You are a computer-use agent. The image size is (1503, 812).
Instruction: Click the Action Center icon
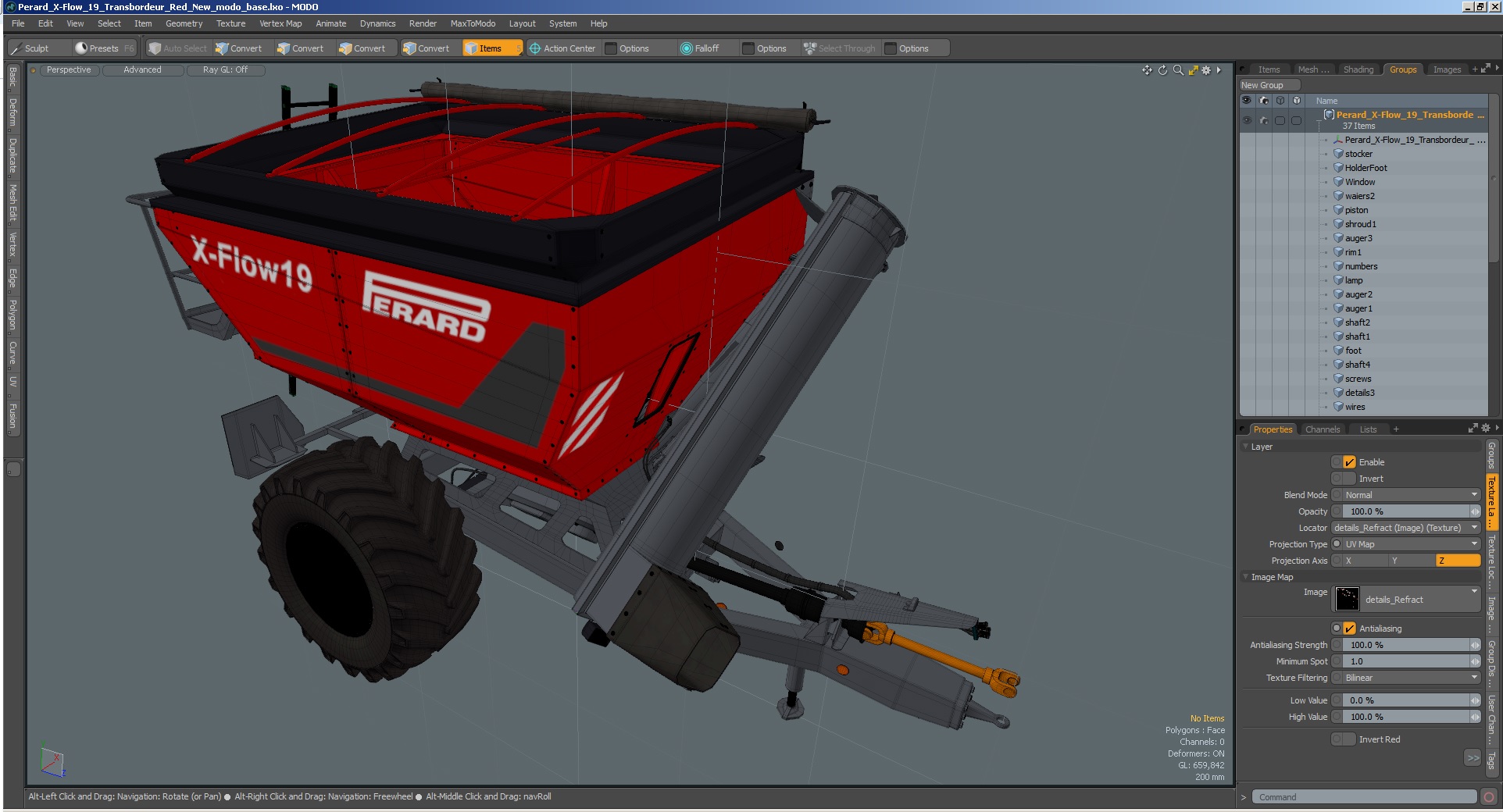point(535,48)
